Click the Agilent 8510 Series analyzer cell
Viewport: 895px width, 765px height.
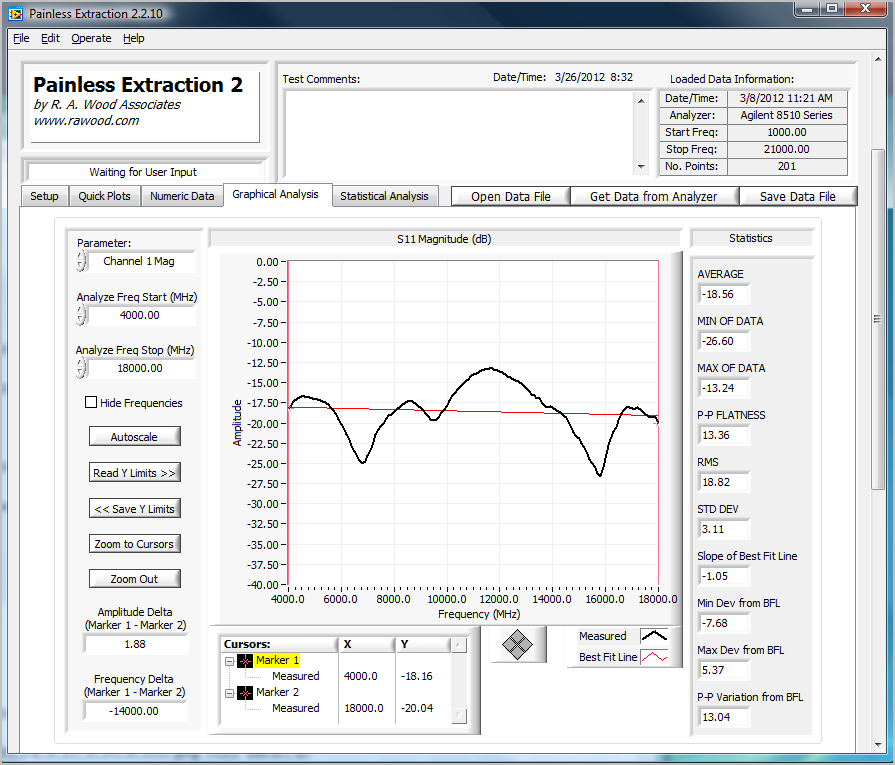coord(787,115)
